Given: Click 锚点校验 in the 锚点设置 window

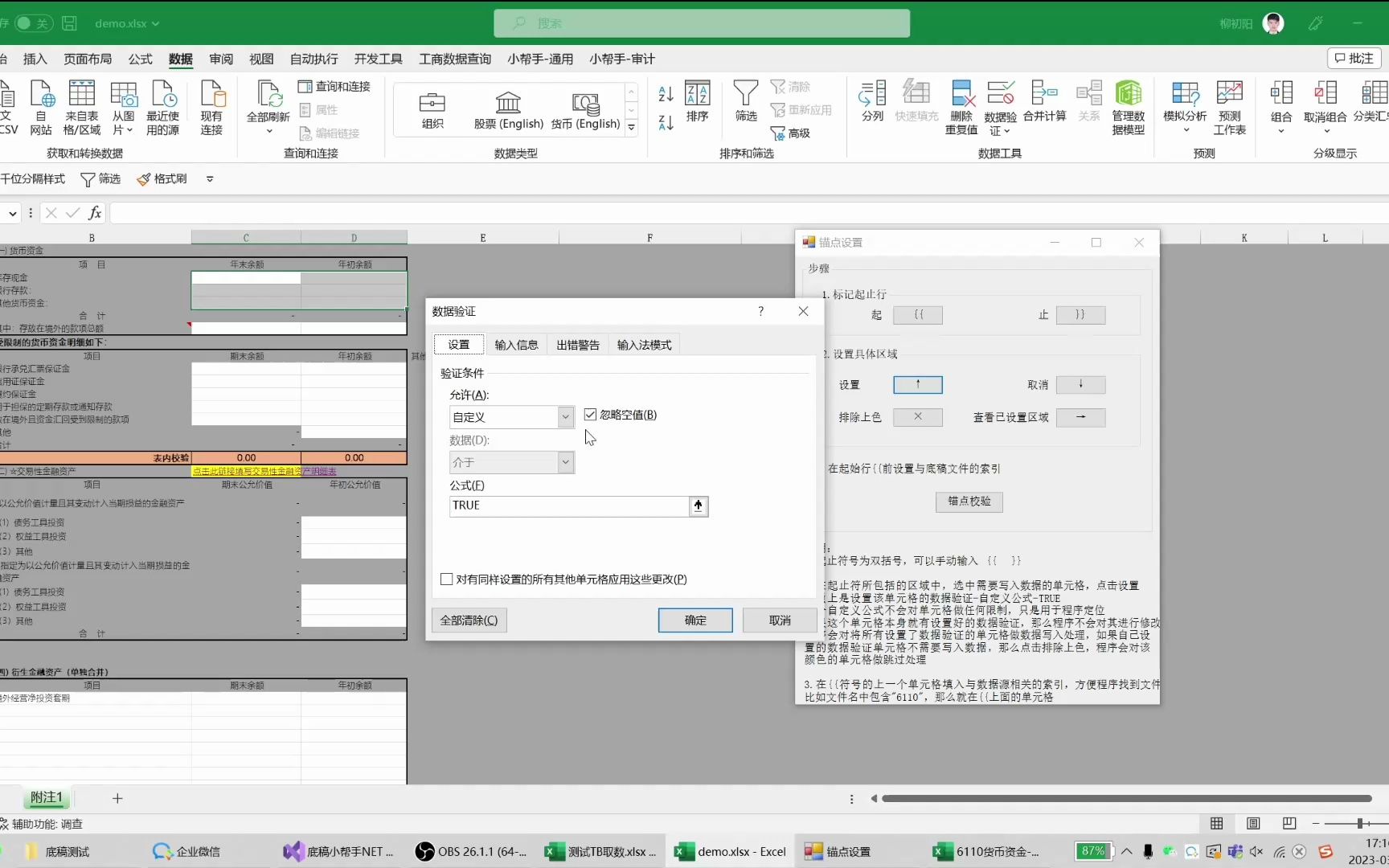Looking at the screenshot, I should 969,502.
